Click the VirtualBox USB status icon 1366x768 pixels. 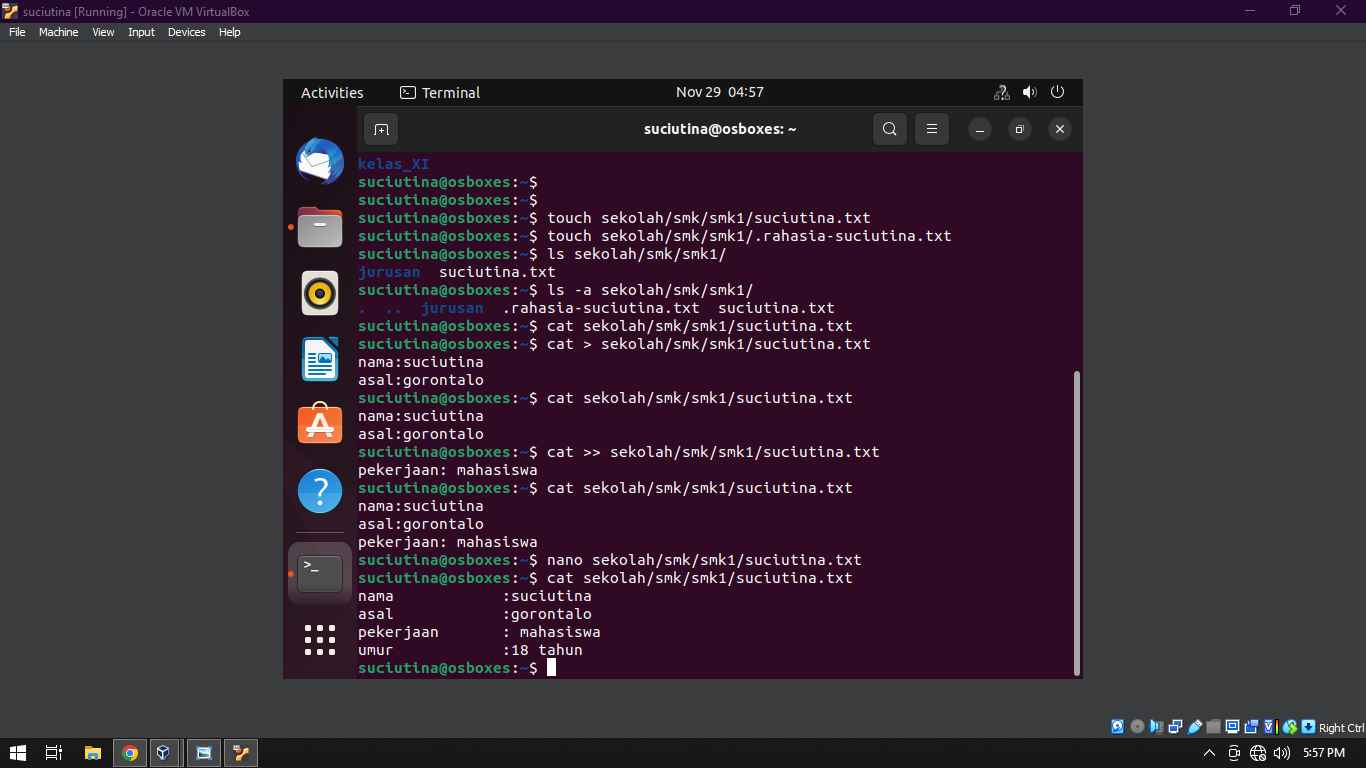[x=1194, y=727]
